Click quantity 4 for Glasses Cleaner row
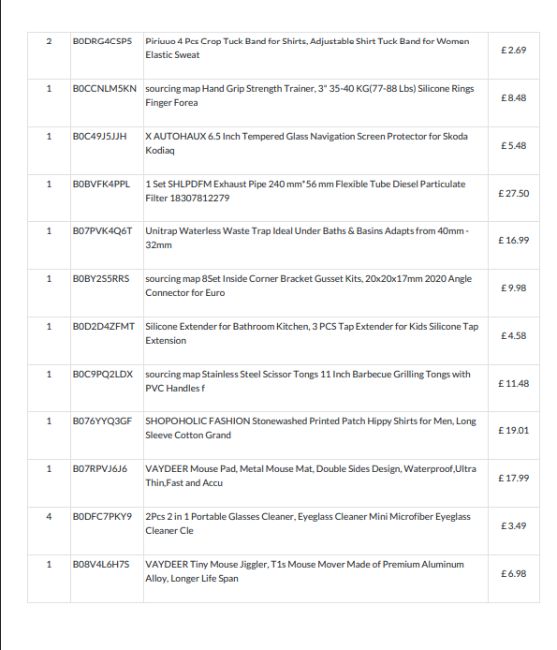 click(49, 517)
